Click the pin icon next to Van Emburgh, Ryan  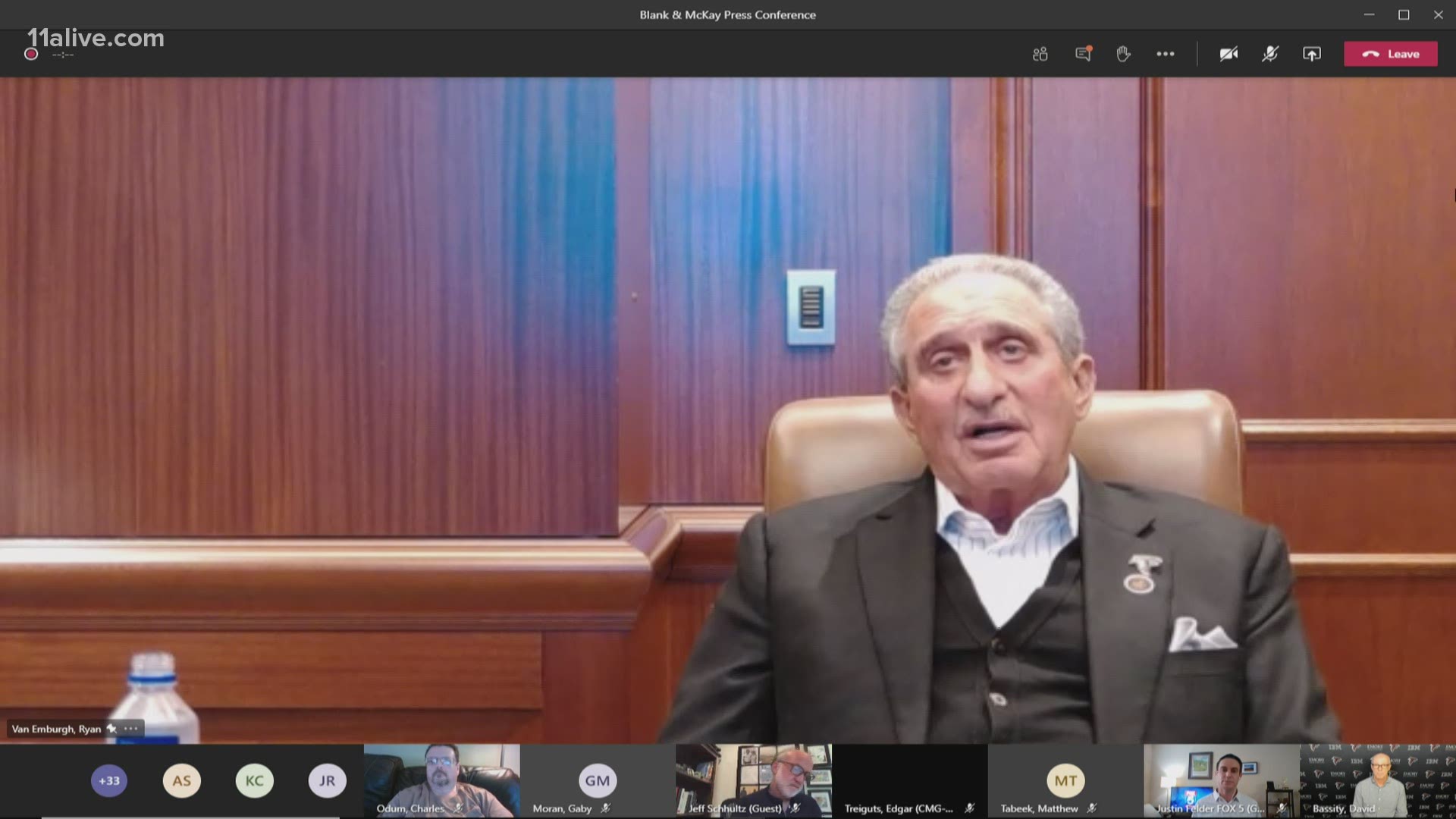tap(111, 729)
